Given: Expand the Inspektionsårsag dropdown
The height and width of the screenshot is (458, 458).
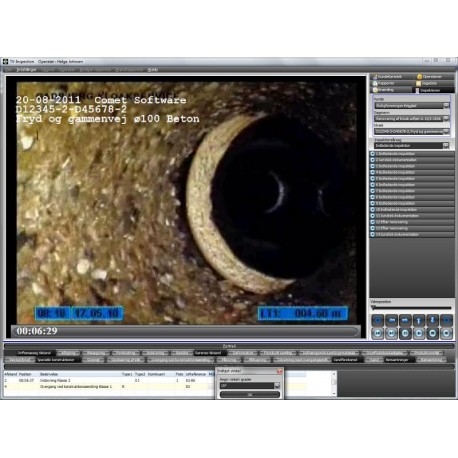Looking at the screenshot, I should tap(446, 146).
